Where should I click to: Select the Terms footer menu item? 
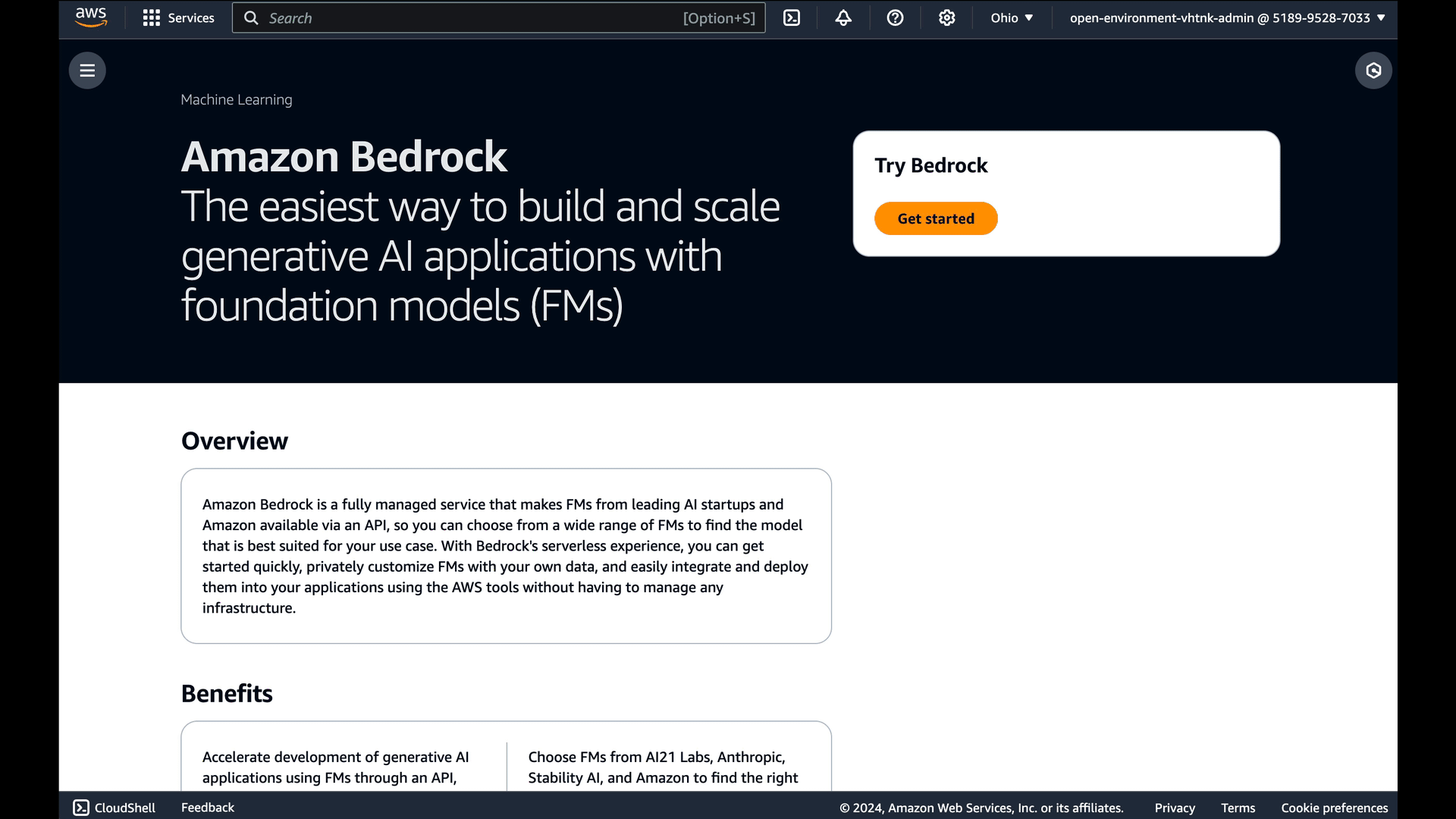(x=1238, y=807)
